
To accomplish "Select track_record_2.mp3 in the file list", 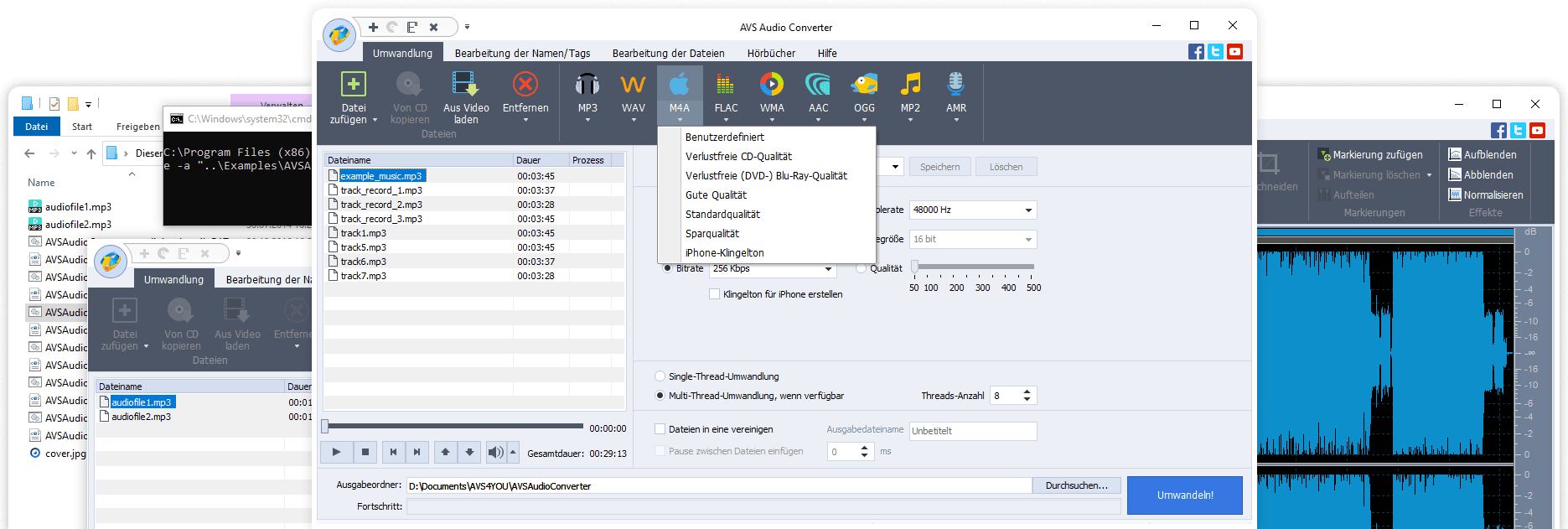I will coord(381,205).
